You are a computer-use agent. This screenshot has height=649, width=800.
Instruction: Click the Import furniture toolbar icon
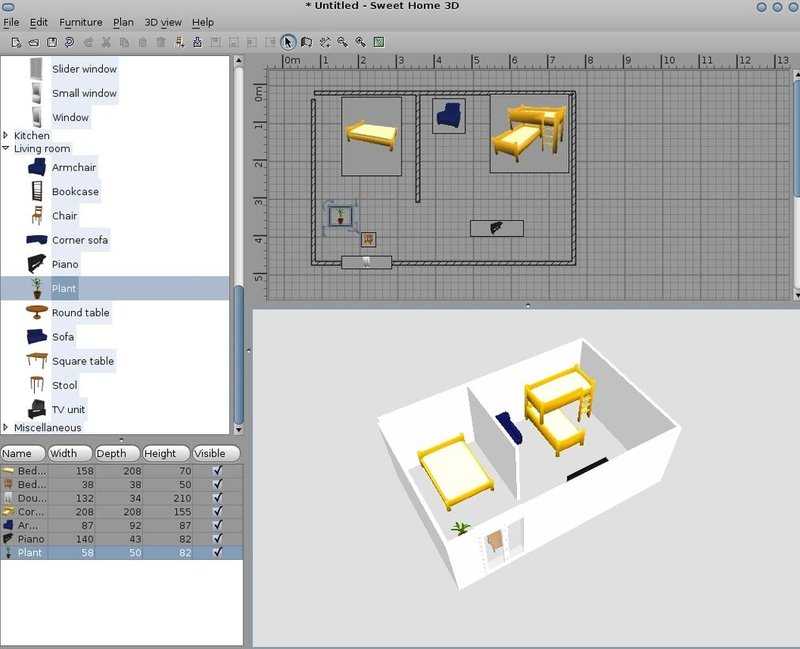click(x=198, y=42)
